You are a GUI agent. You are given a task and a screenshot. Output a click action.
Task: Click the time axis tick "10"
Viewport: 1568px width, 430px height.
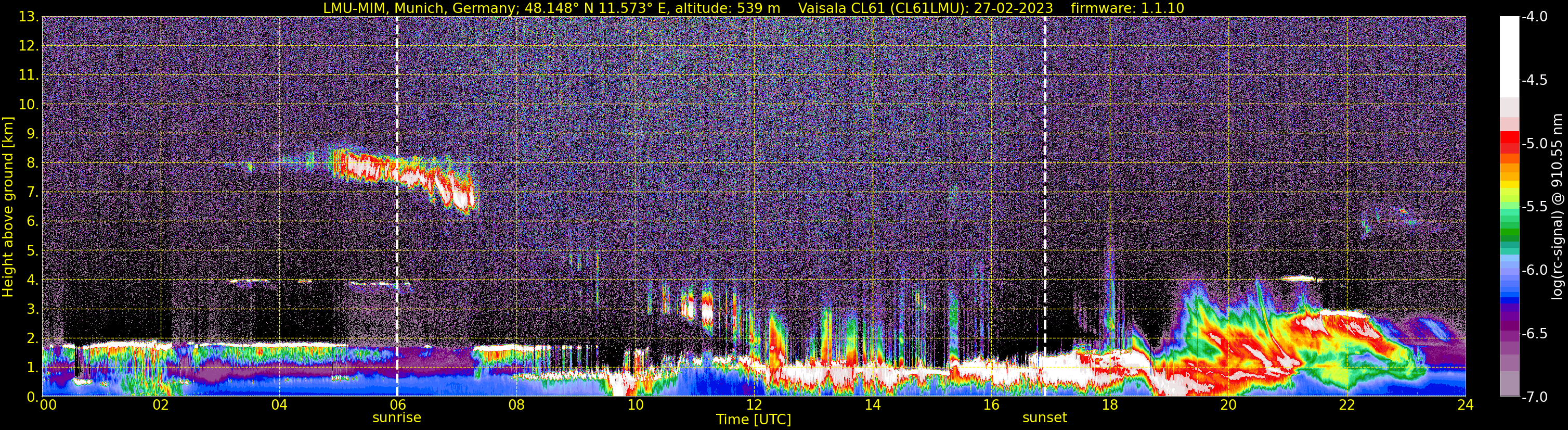[635, 405]
